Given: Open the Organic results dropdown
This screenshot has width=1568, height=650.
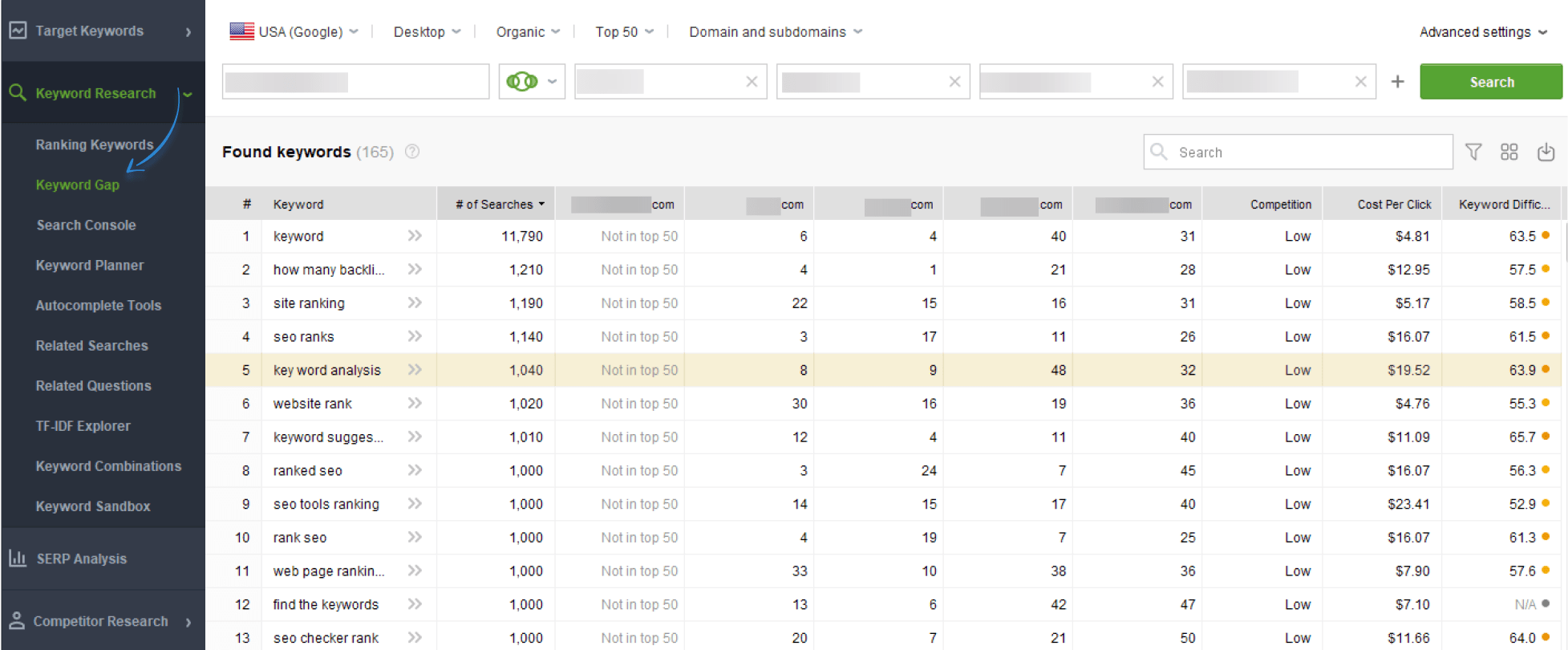Looking at the screenshot, I should point(528,31).
